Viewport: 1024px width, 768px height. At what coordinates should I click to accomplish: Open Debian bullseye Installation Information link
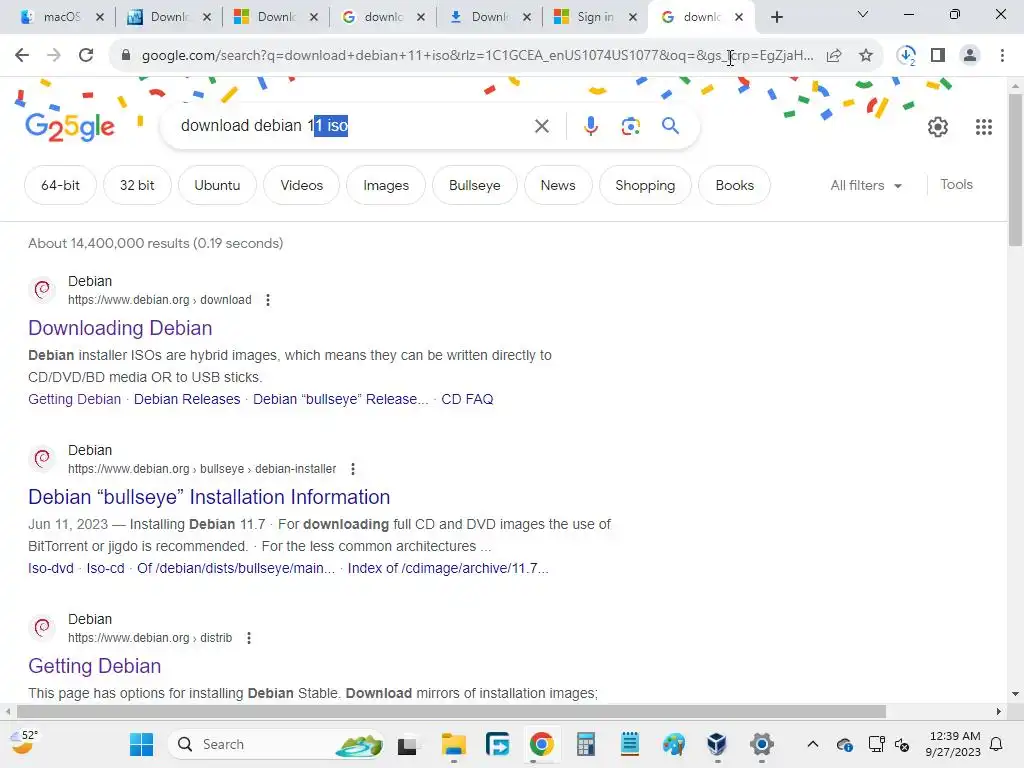(209, 497)
